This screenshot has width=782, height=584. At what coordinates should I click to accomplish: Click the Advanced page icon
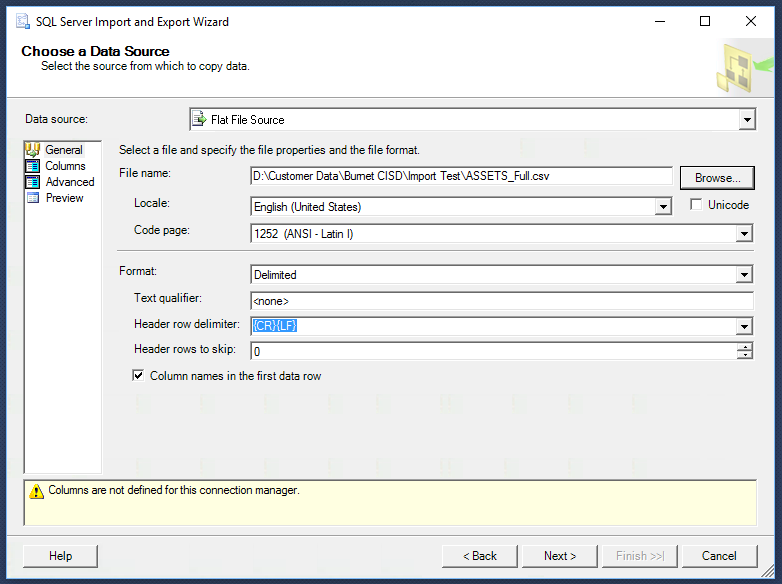pyautogui.click(x=33, y=182)
